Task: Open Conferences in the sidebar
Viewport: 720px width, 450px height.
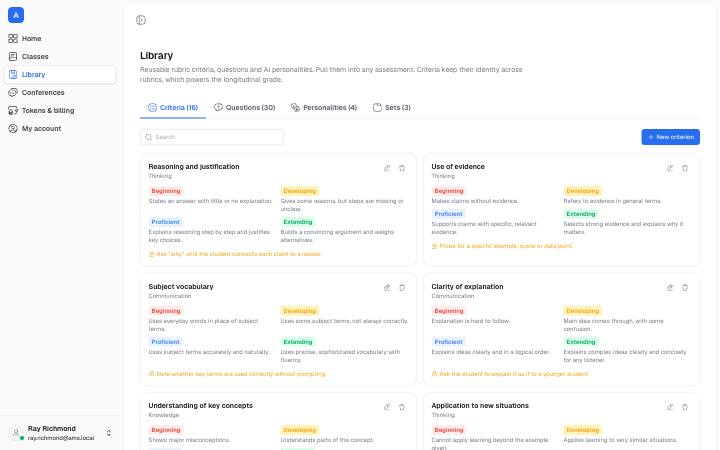Action: [60, 92]
